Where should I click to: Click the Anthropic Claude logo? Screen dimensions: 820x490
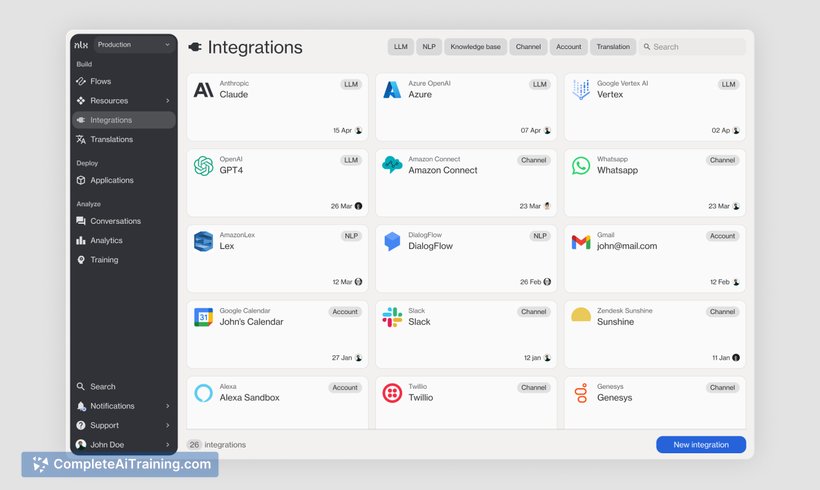point(203,90)
